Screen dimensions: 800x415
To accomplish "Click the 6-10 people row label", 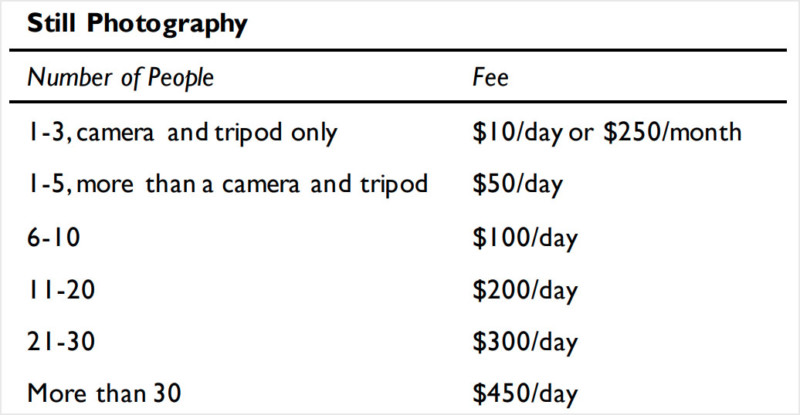I will tap(54, 237).
